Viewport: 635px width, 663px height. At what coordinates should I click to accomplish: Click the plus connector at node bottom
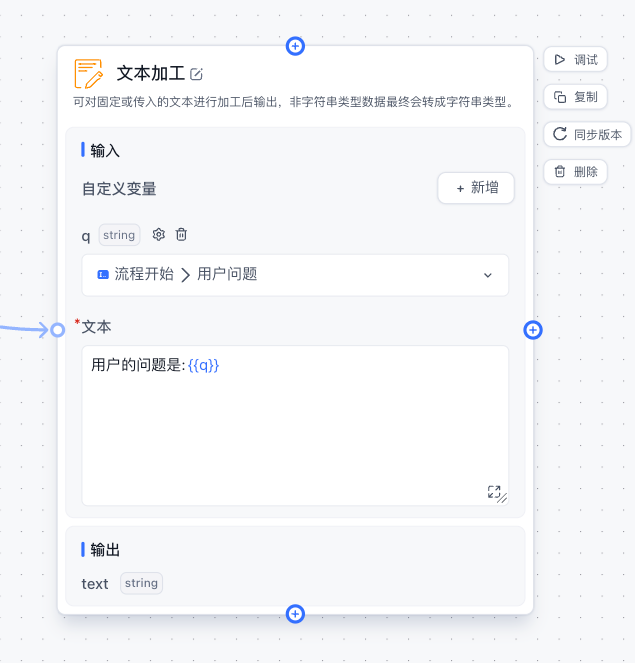pyautogui.click(x=295, y=614)
